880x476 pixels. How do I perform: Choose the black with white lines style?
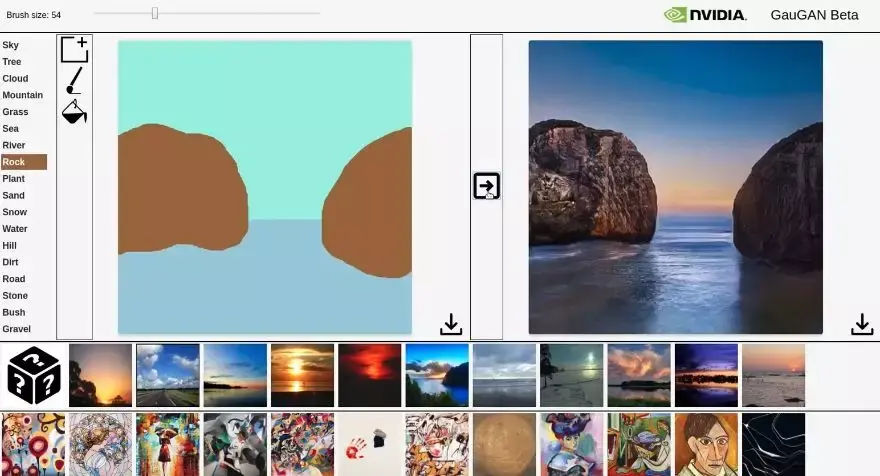(774, 445)
